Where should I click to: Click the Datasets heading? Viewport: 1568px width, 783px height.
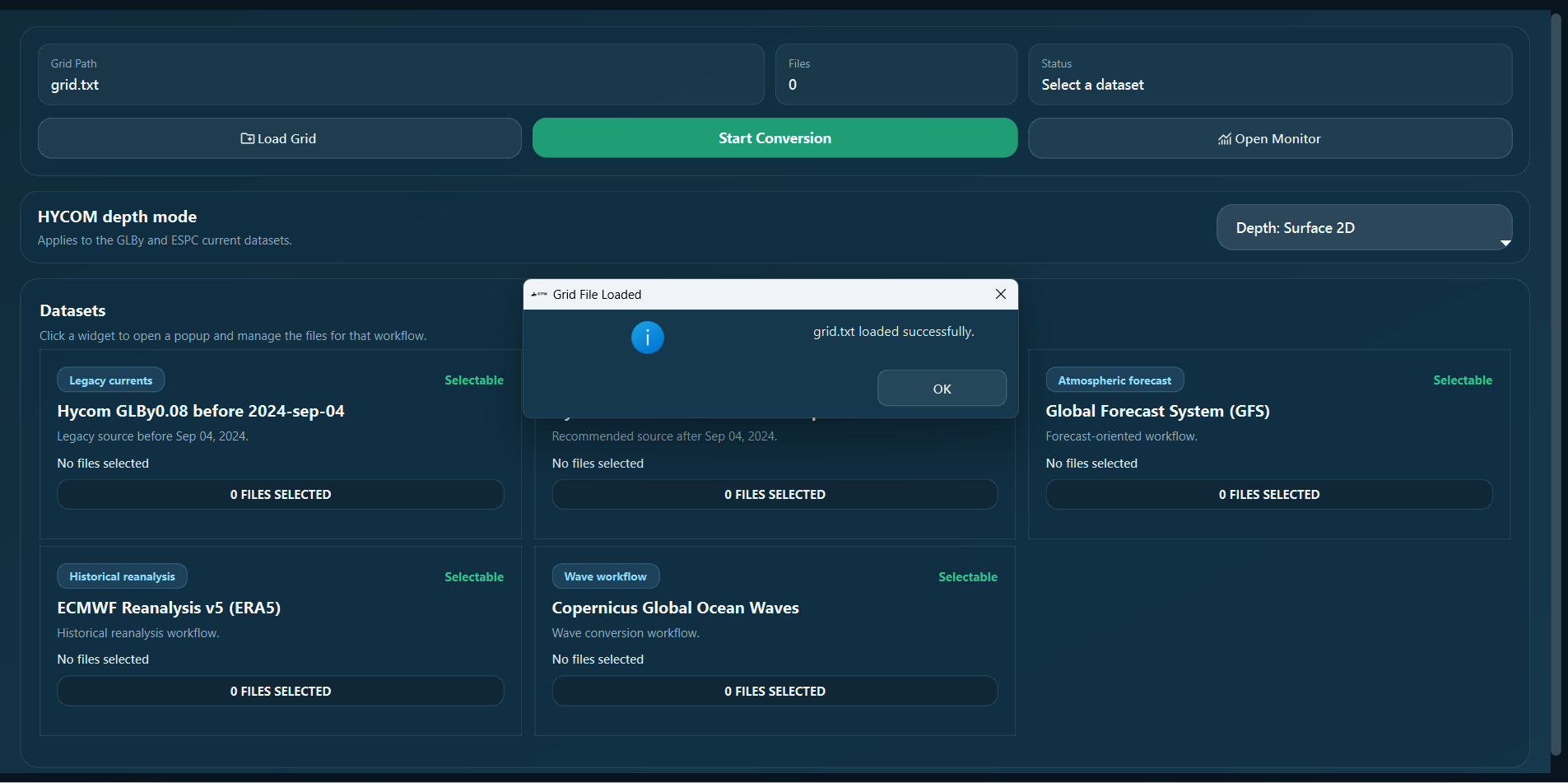pos(72,310)
